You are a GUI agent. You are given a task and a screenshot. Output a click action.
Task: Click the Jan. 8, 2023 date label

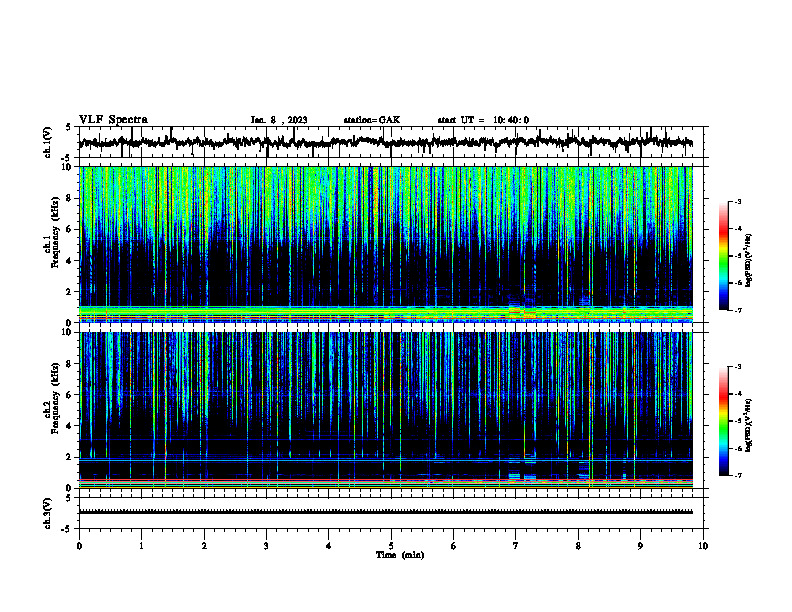[x=279, y=120]
